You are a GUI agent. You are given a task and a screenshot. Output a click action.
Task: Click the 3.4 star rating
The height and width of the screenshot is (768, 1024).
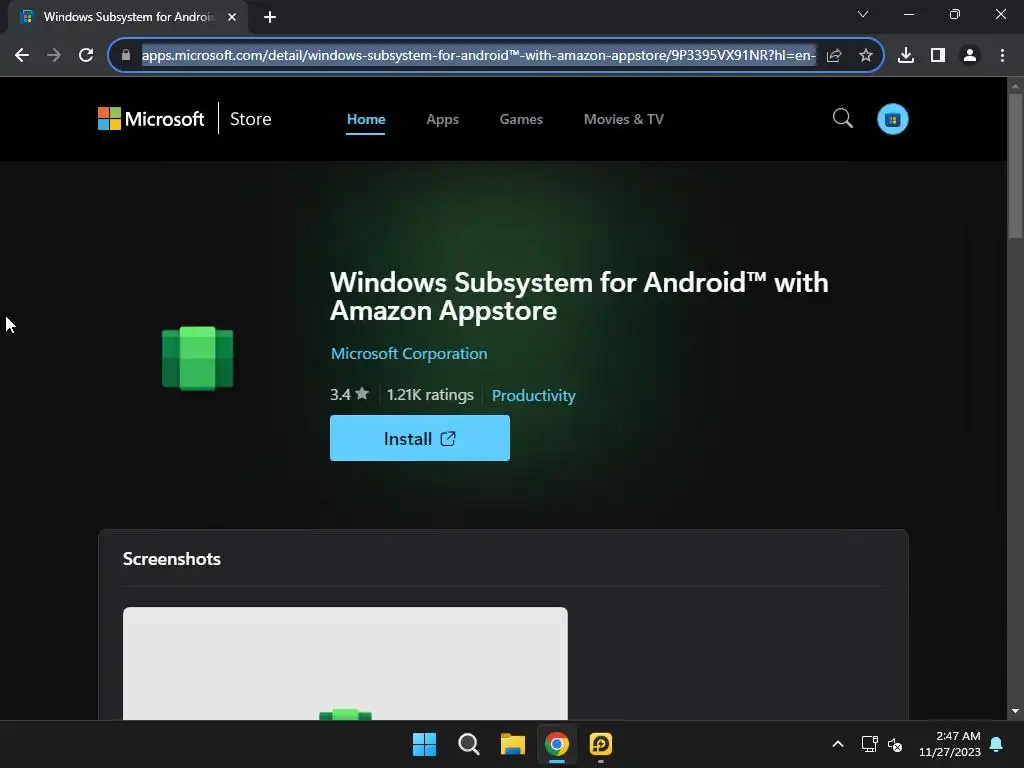coord(349,394)
